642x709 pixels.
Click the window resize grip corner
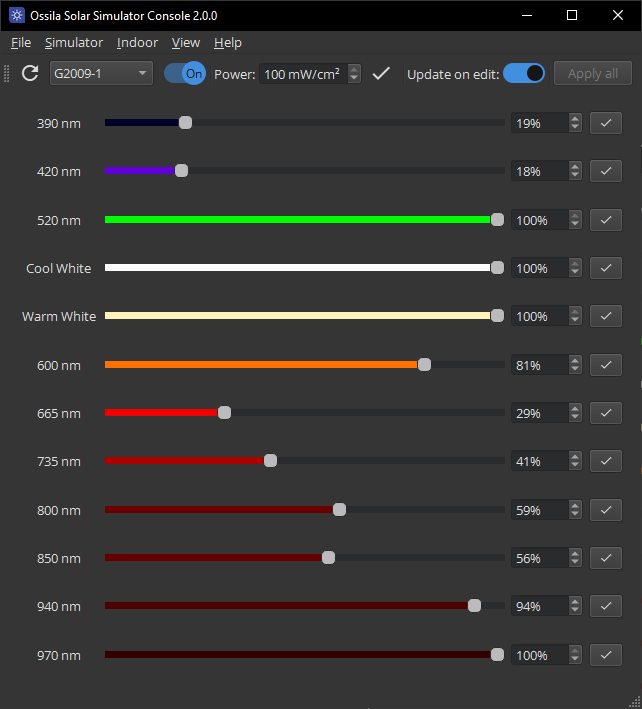coord(635,702)
